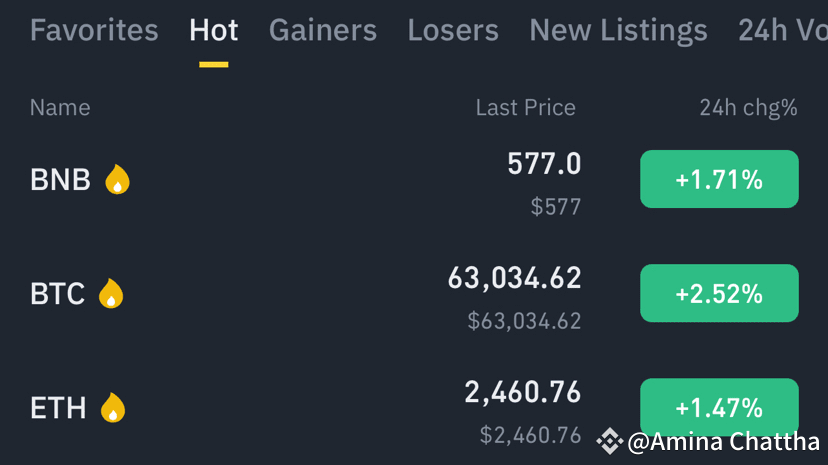Select the ETH coin name
The image size is (828, 465).
click(58, 408)
